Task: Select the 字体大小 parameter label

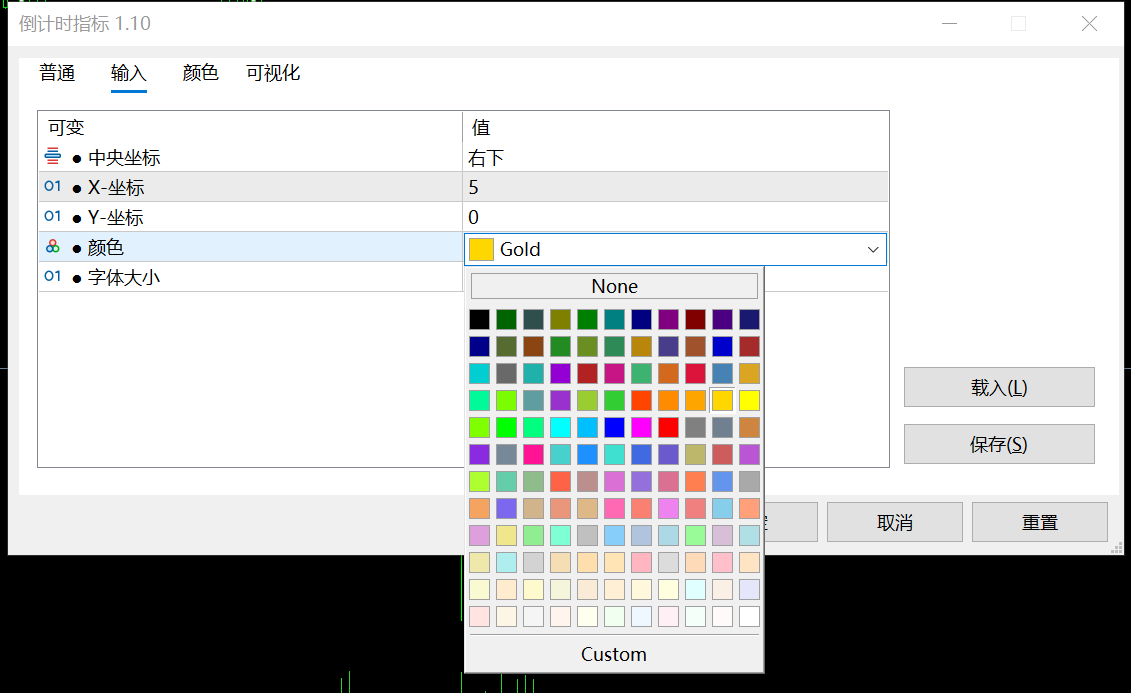Action: pyautogui.click(x=124, y=278)
